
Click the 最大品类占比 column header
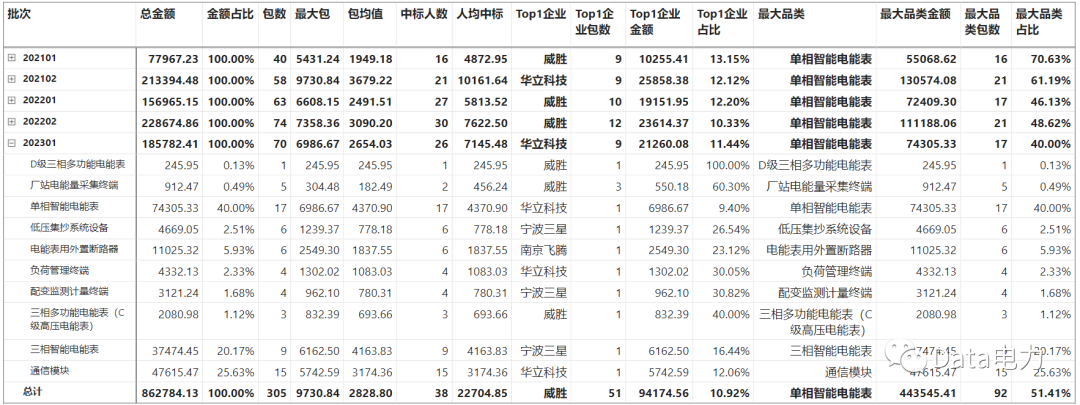pos(1039,22)
